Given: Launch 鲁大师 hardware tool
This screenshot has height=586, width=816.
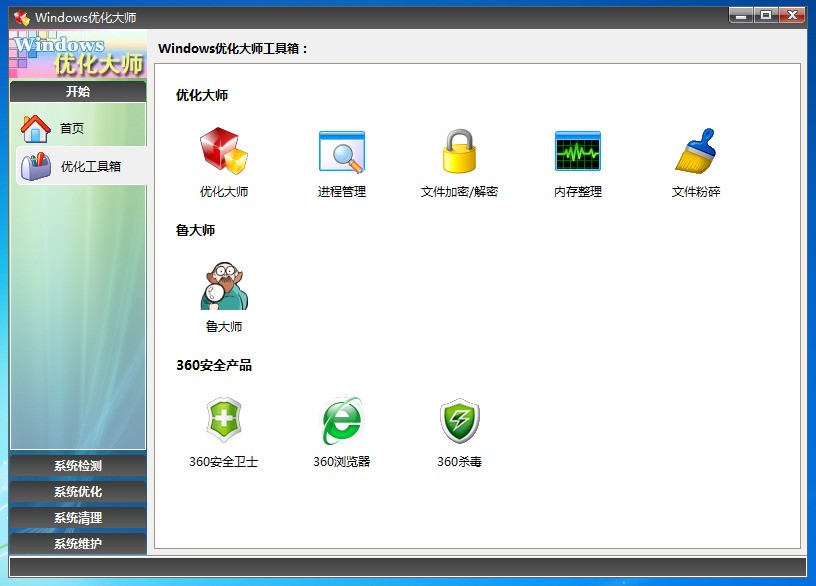Looking at the screenshot, I should 222,287.
